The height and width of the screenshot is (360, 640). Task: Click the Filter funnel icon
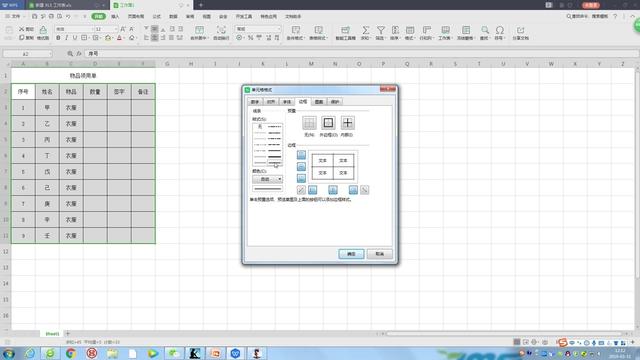[x=380, y=30]
